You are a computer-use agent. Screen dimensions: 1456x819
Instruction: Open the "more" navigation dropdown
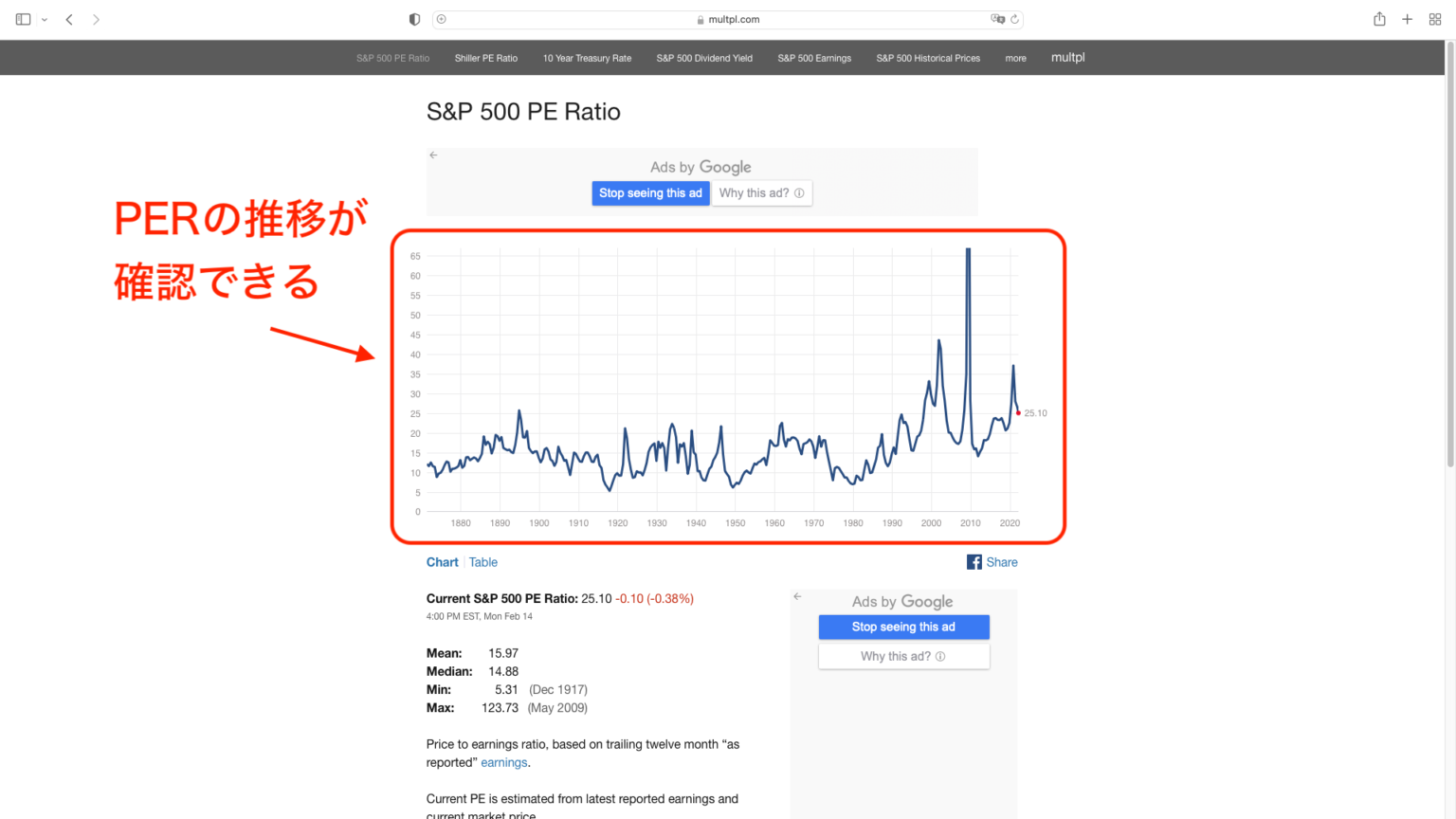click(1015, 58)
